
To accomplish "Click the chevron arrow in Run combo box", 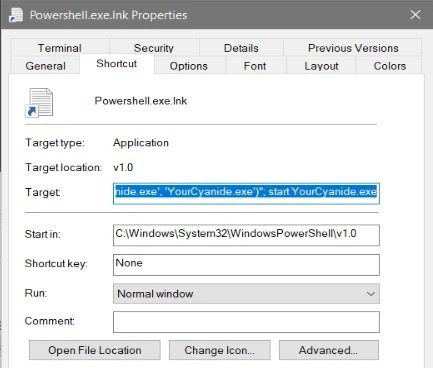I will coord(370,294).
